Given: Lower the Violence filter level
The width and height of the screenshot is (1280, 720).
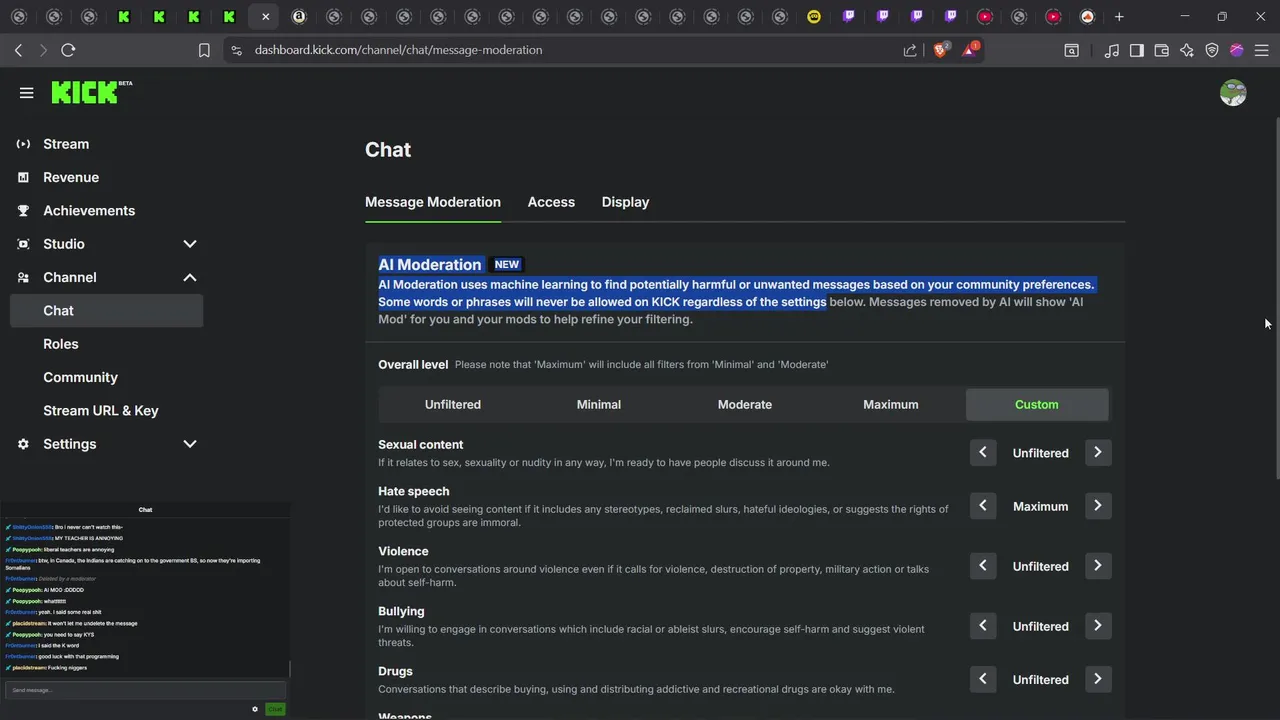Looking at the screenshot, I should coord(983,566).
